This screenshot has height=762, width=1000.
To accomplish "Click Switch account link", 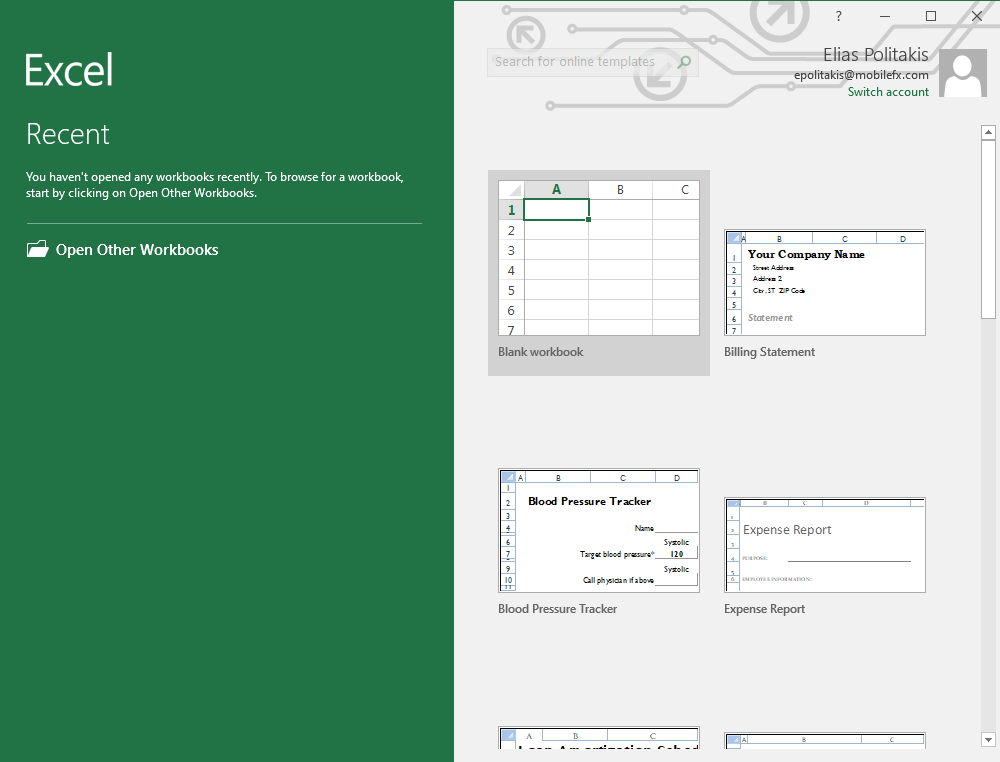I will (888, 92).
